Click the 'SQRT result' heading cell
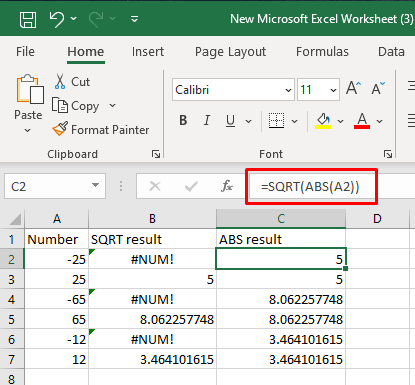This screenshot has width=415, height=385. point(152,239)
